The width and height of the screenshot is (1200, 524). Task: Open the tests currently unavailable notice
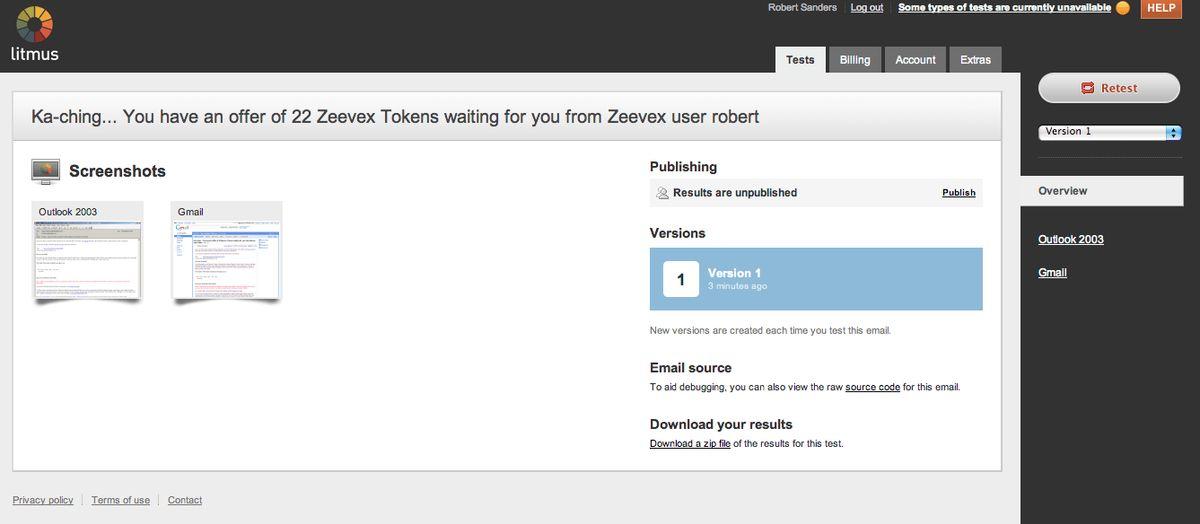point(1004,8)
